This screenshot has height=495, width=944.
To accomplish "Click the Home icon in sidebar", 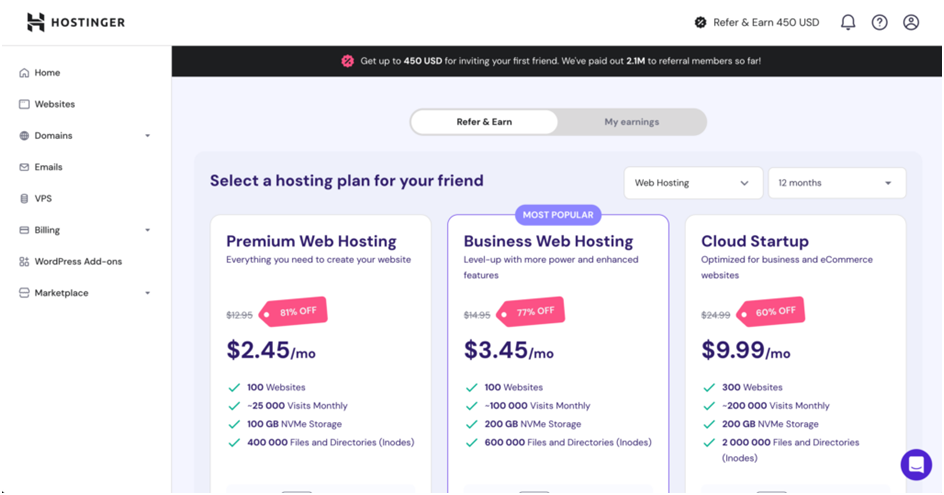I will [24, 73].
